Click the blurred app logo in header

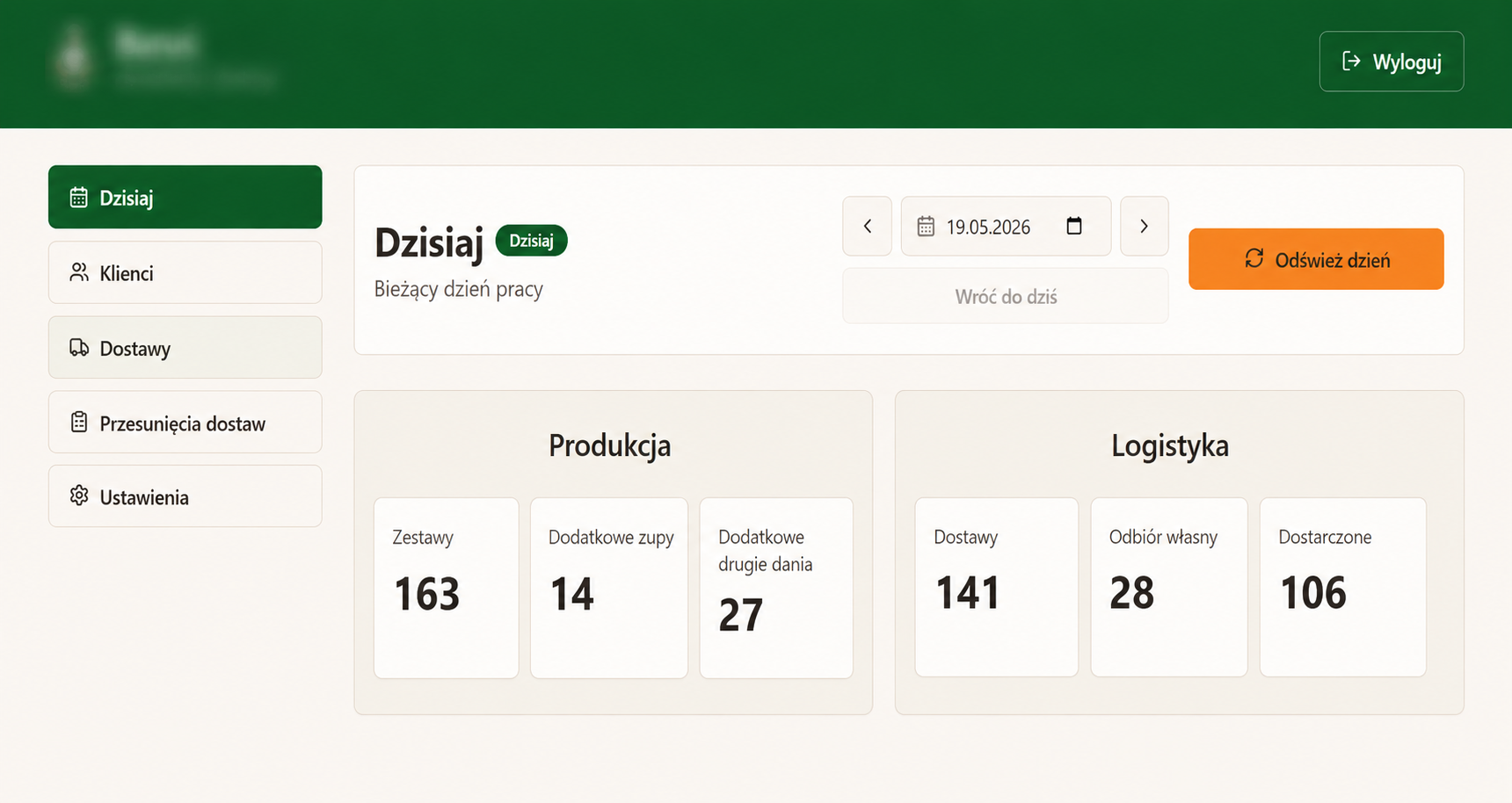coord(74,58)
